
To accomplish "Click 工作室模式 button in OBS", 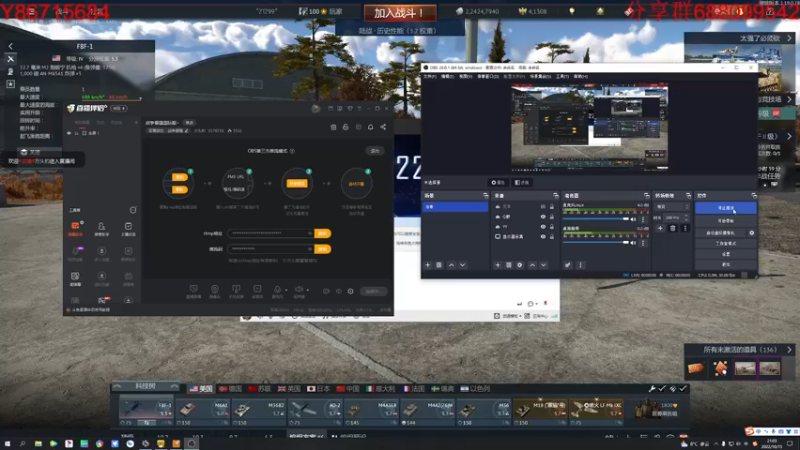I will click(726, 243).
